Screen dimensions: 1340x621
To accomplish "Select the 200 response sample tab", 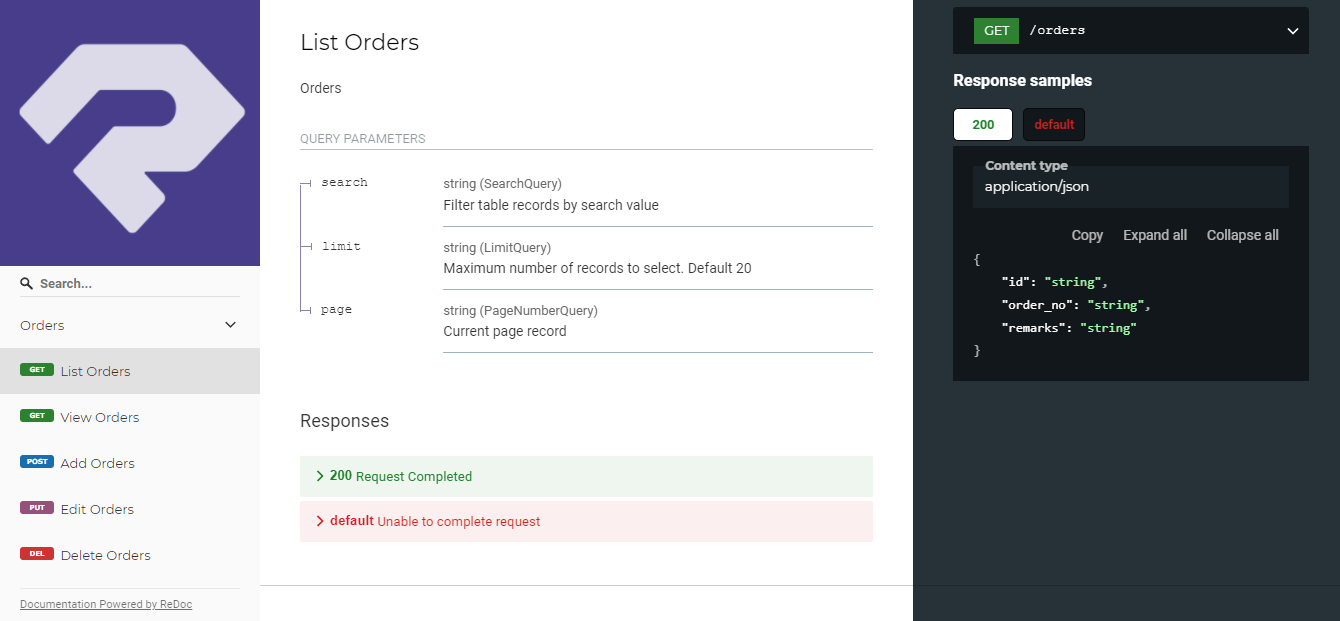I will [983, 125].
